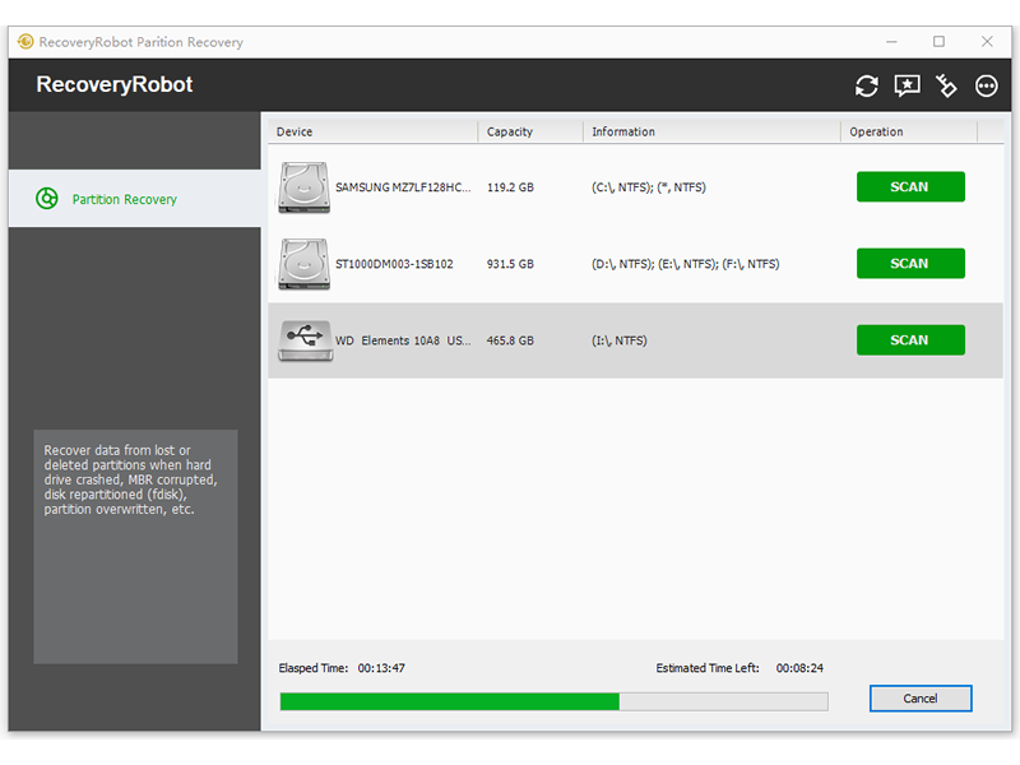Click the green scan progress bar
This screenshot has width=1020, height=765.
click(x=554, y=701)
